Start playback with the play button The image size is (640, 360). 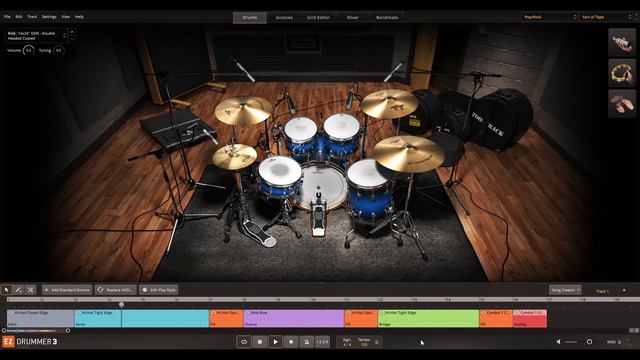click(x=275, y=342)
